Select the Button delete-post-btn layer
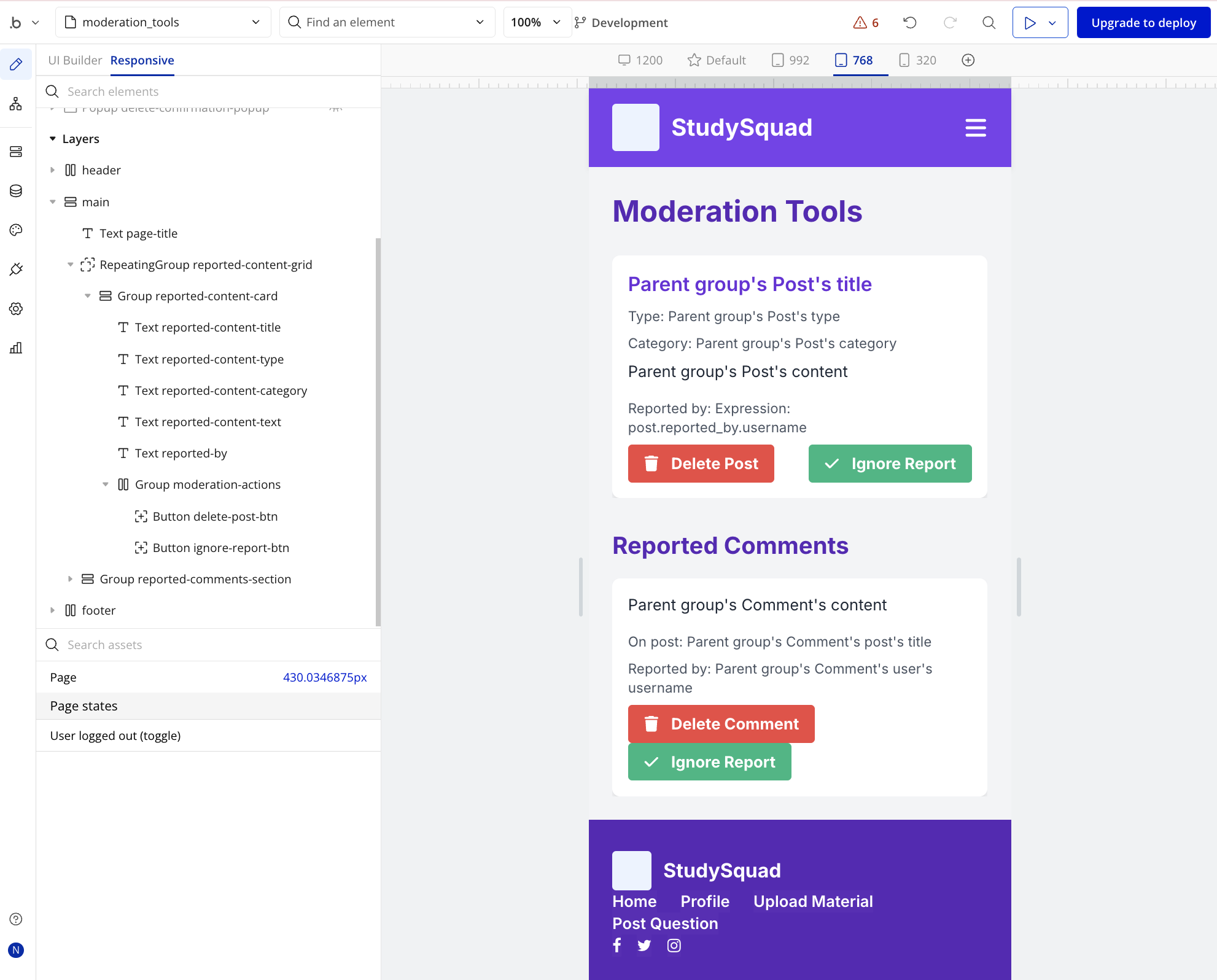The width and height of the screenshot is (1217, 980). pyautogui.click(x=215, y=516)
